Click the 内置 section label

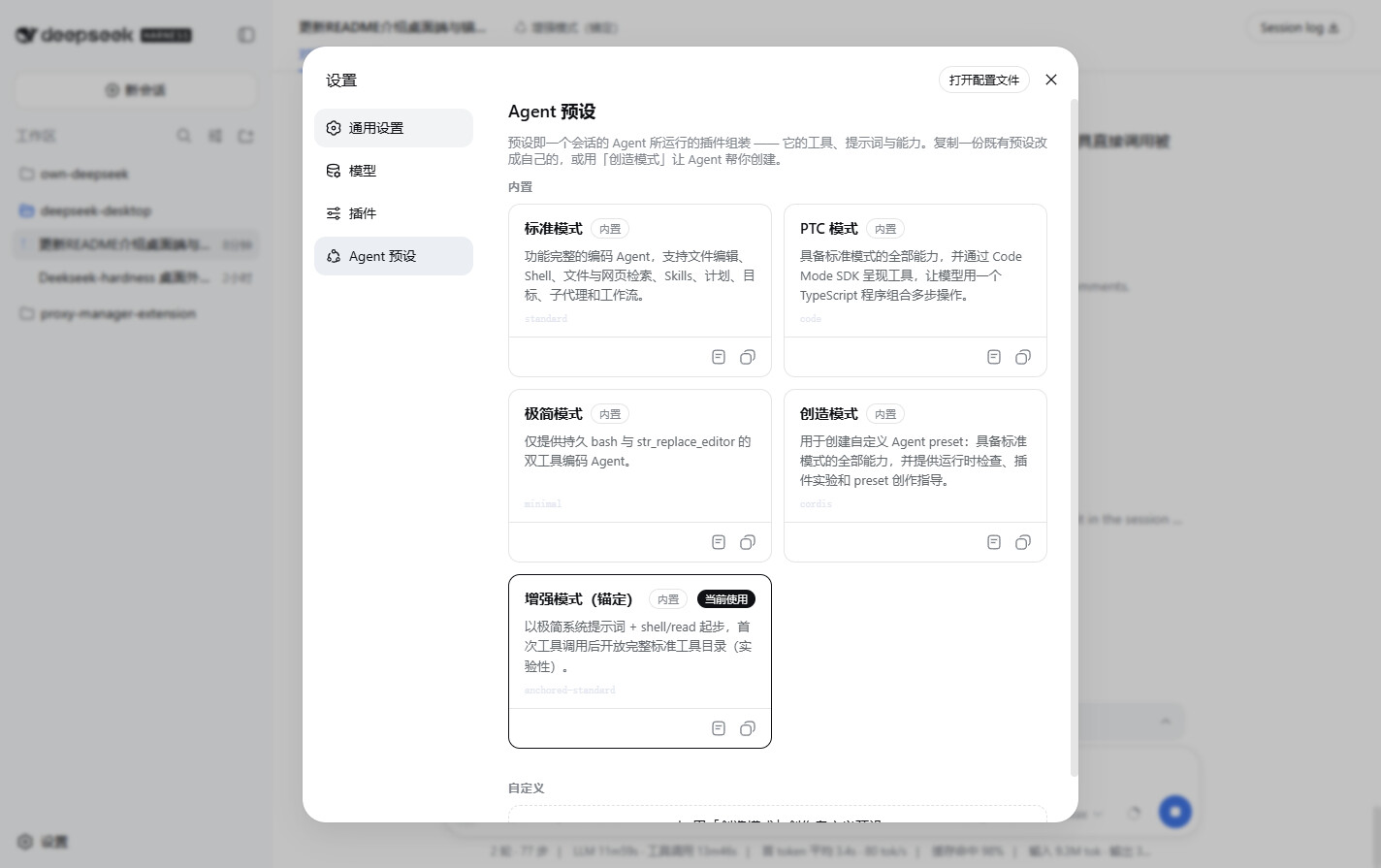point(520,187)
